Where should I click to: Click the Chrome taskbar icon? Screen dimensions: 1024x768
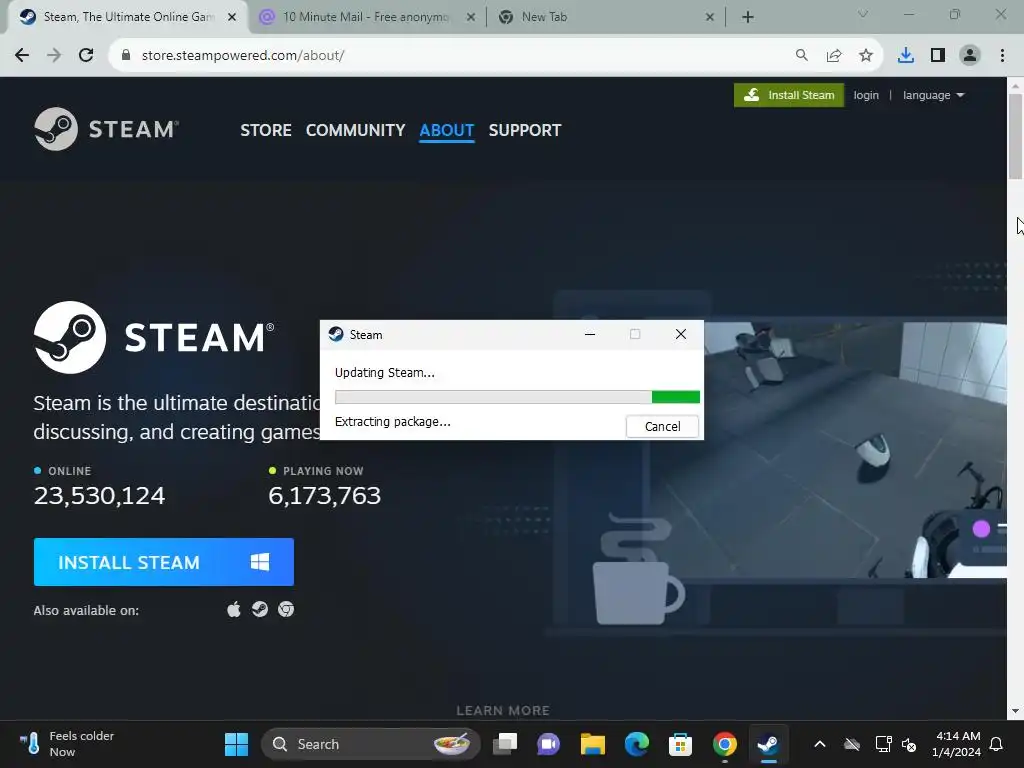[725, 744]
